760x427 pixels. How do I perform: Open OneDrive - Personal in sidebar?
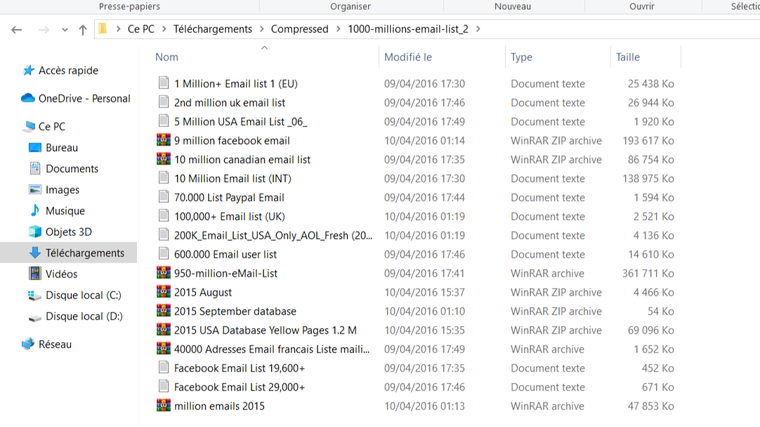[x=84, y=99]
